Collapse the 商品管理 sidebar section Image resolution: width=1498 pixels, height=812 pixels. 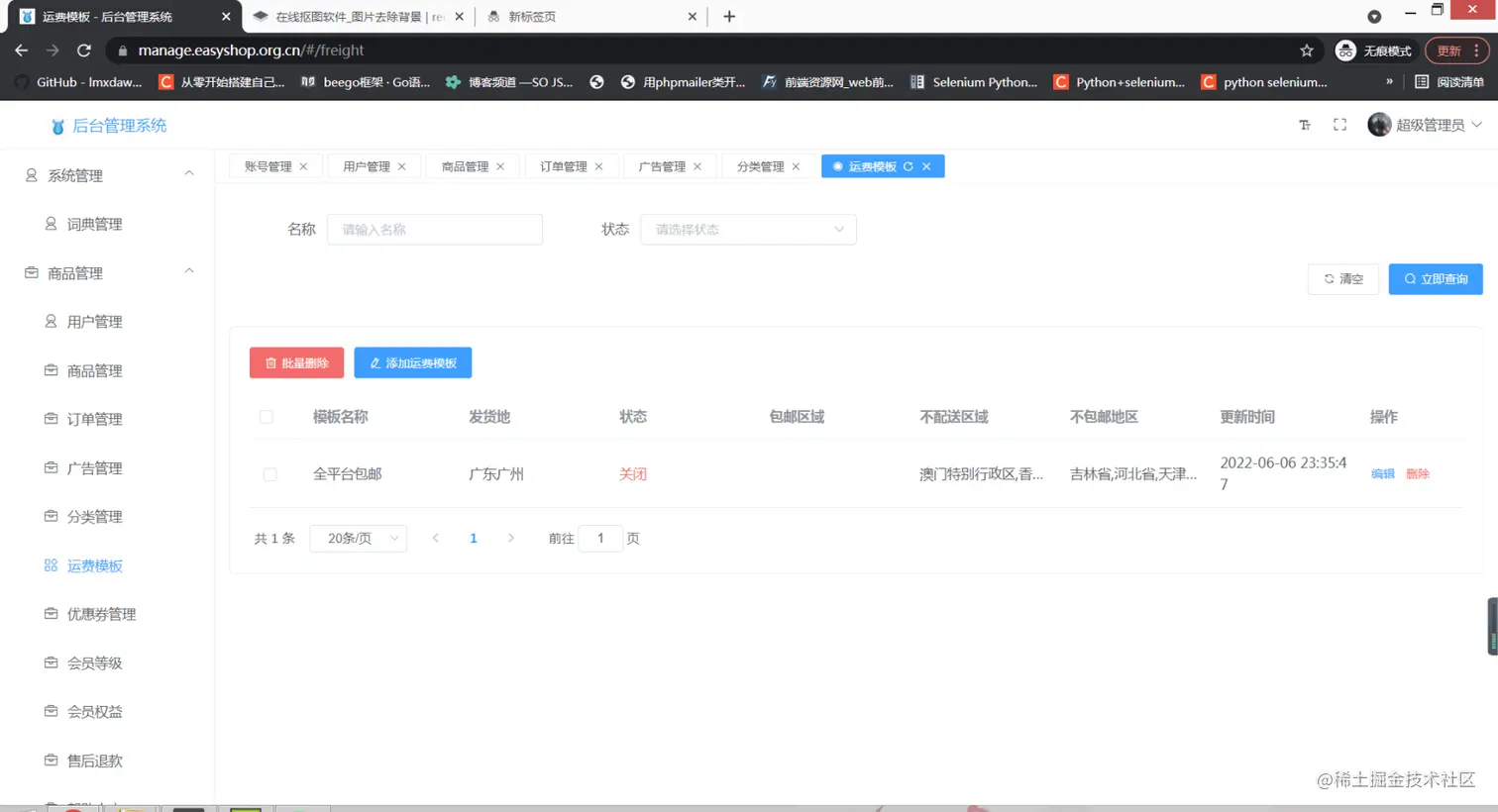click(189, 272)
